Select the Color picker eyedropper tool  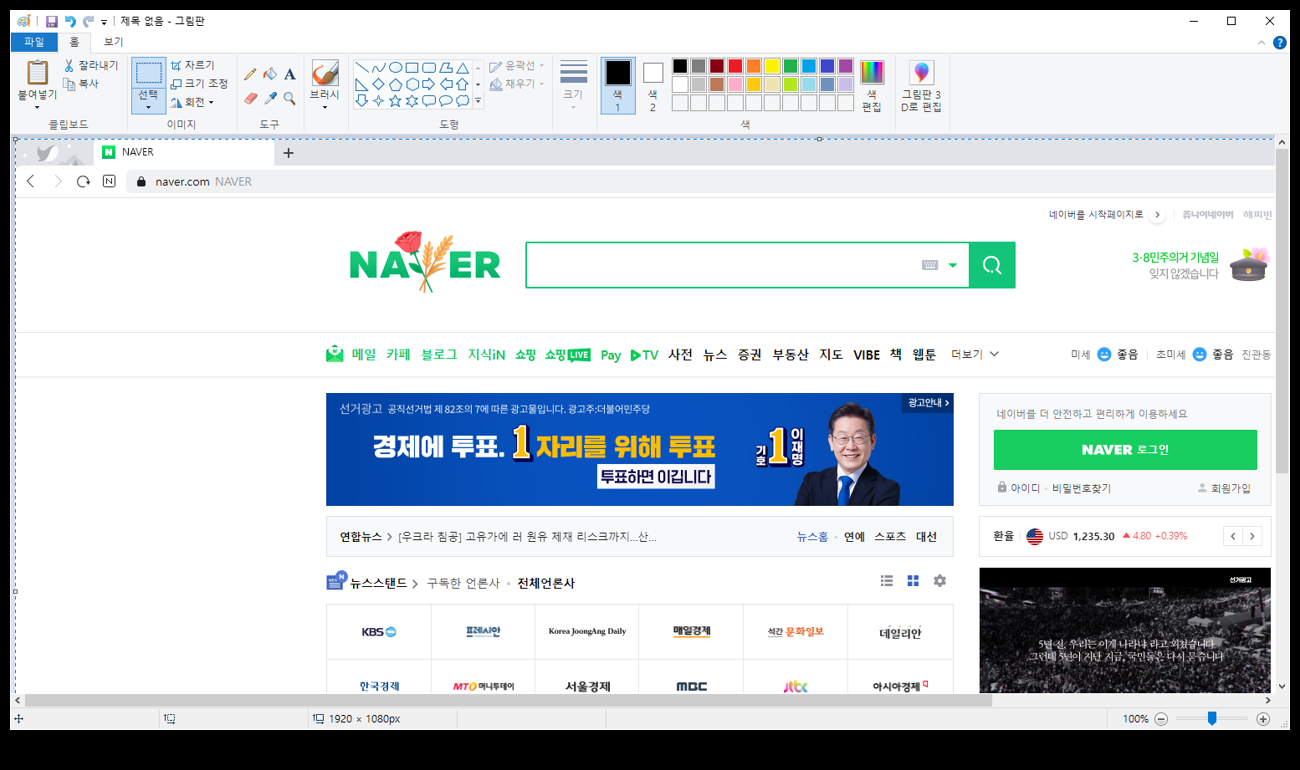(x=270, y=98)
